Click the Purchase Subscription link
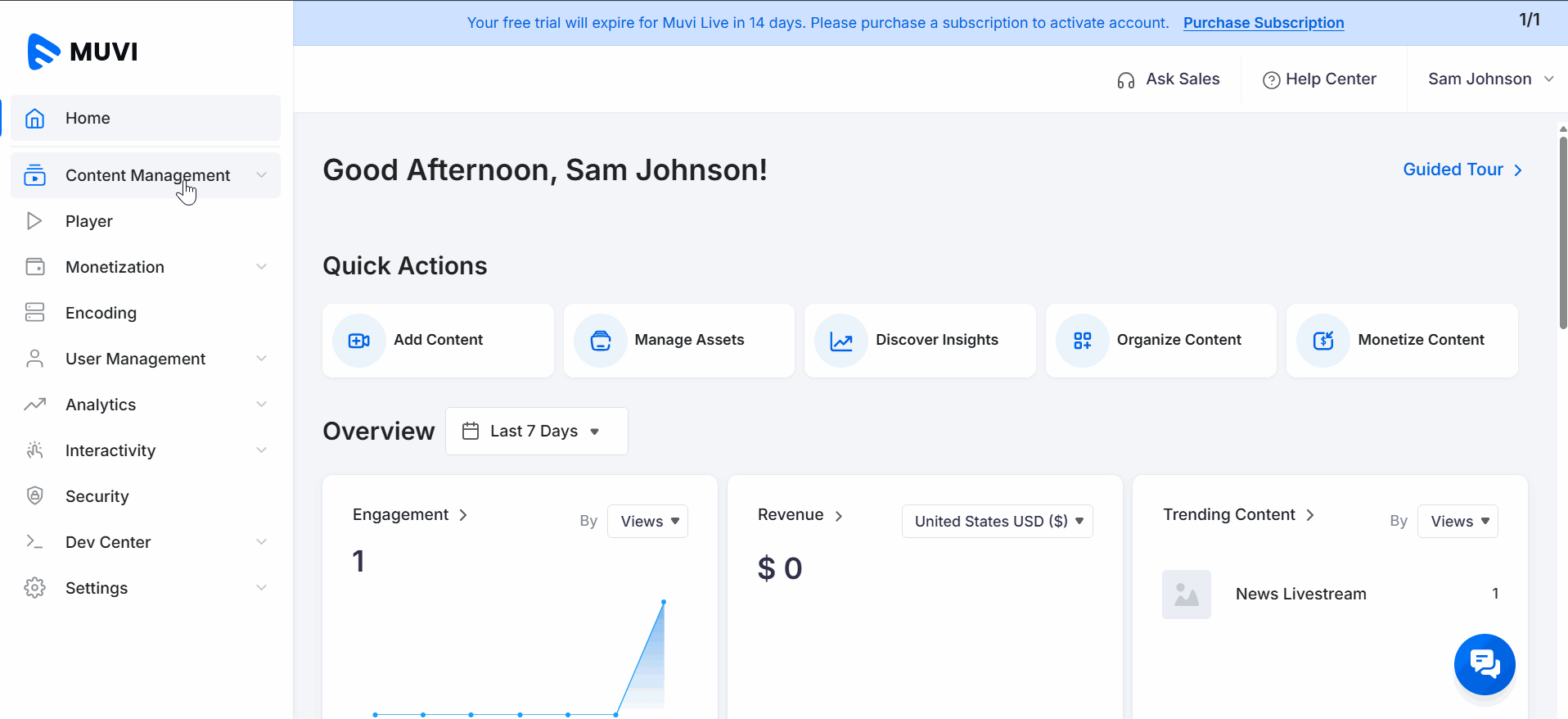The image size is (1568, 719). tap(1263, 23)
